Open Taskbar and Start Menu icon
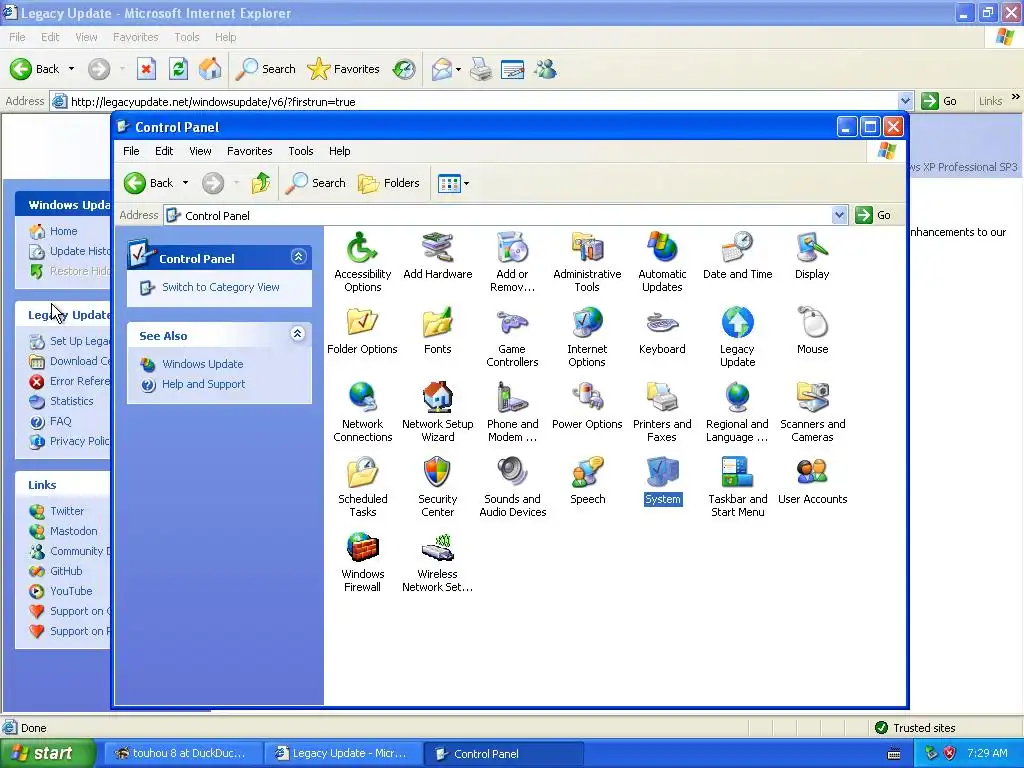1024x768 pixels. (x=737, y=488)
